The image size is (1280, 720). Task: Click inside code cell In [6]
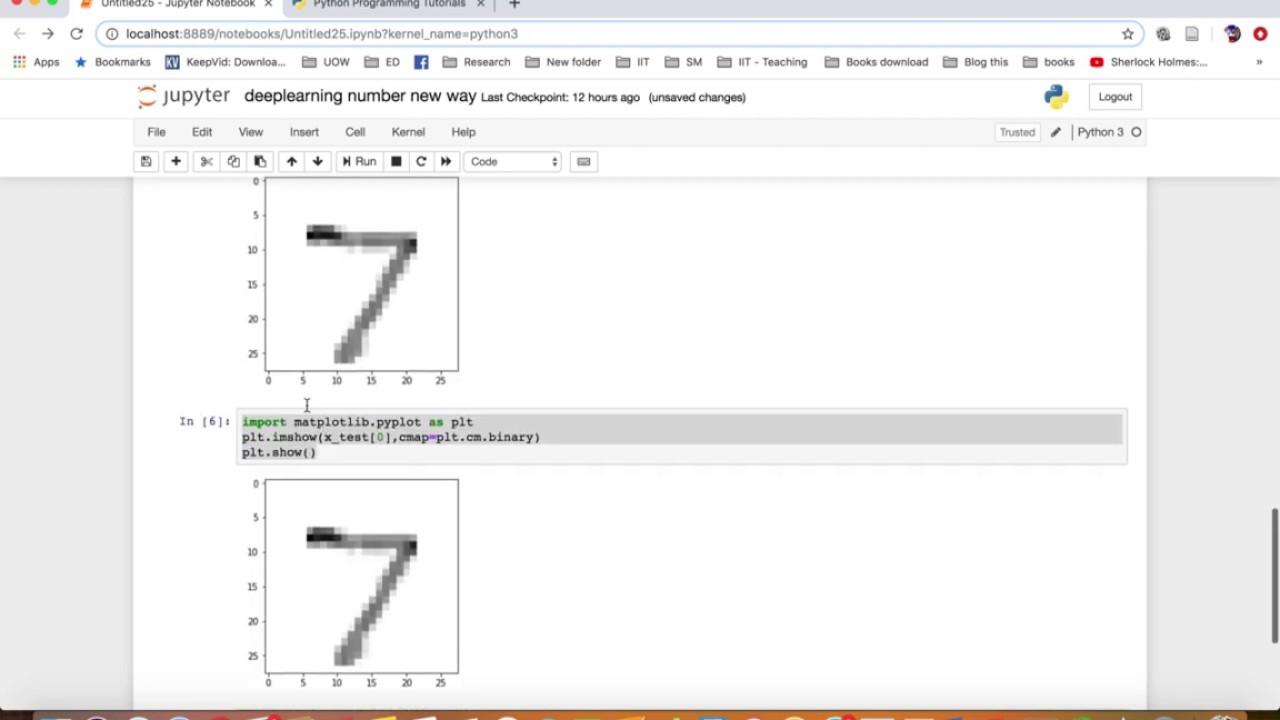pyautogui.click(x=682, y=438)
